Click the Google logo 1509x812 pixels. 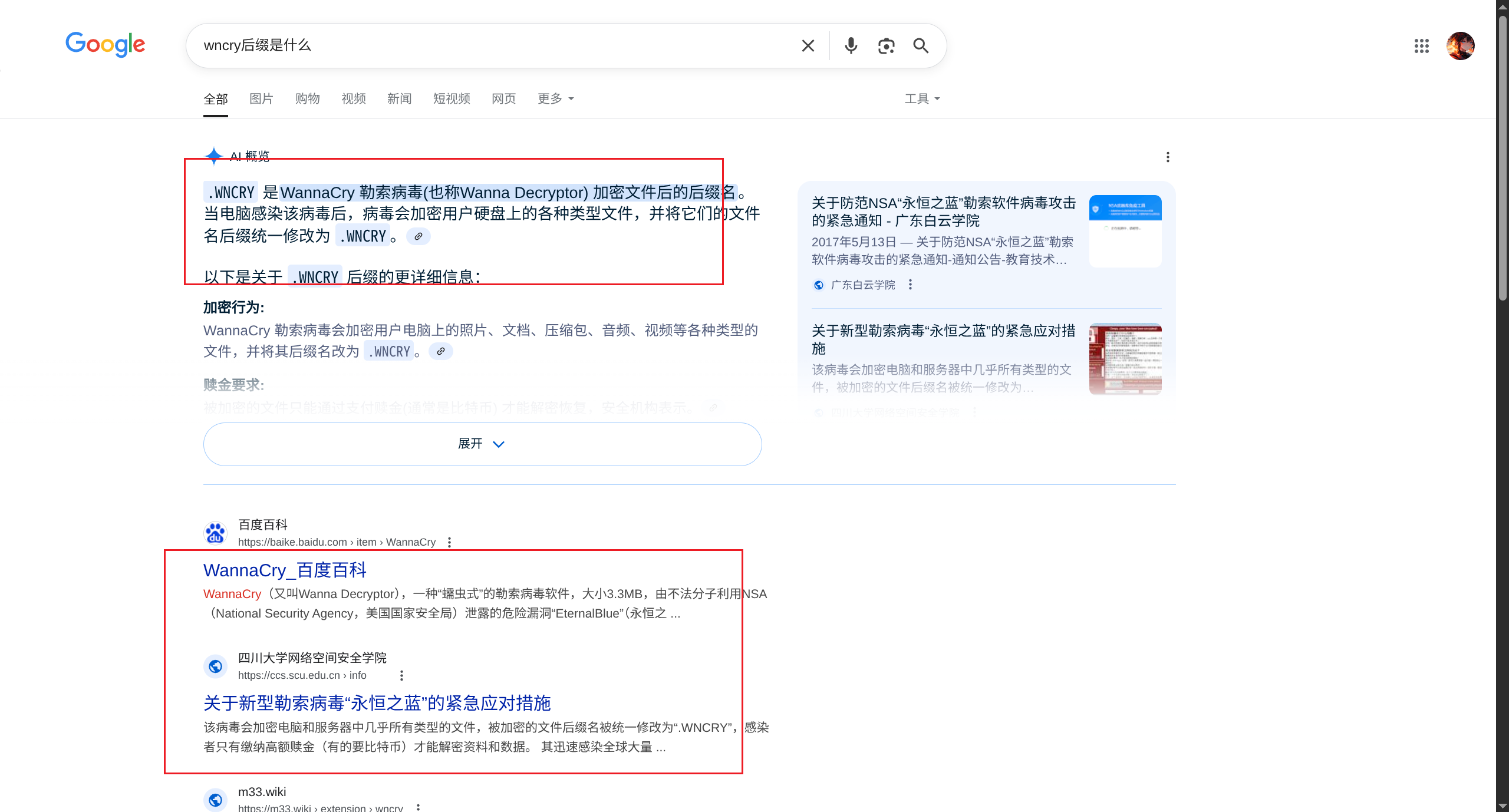click(105, 44)
